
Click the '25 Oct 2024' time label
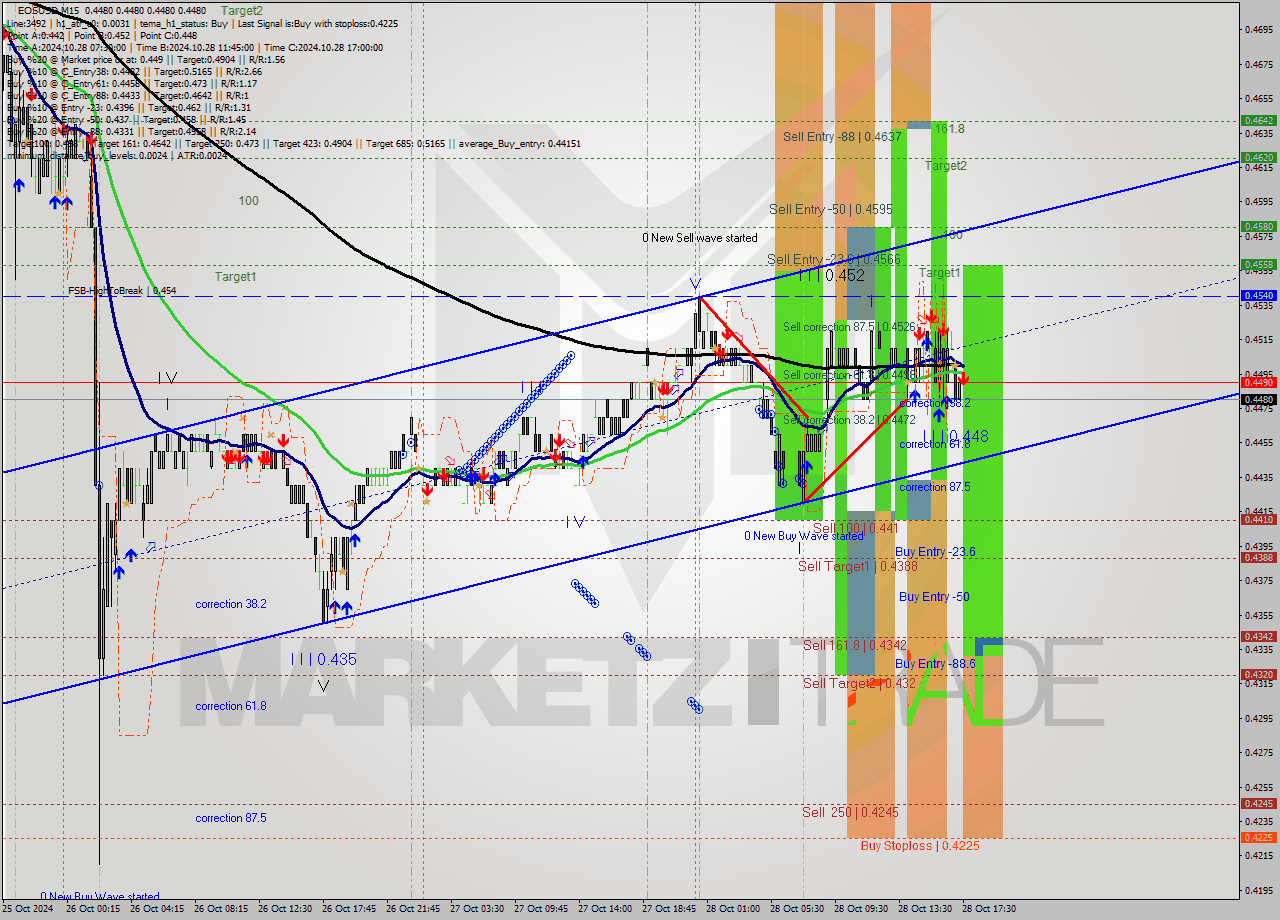point(26,909)
